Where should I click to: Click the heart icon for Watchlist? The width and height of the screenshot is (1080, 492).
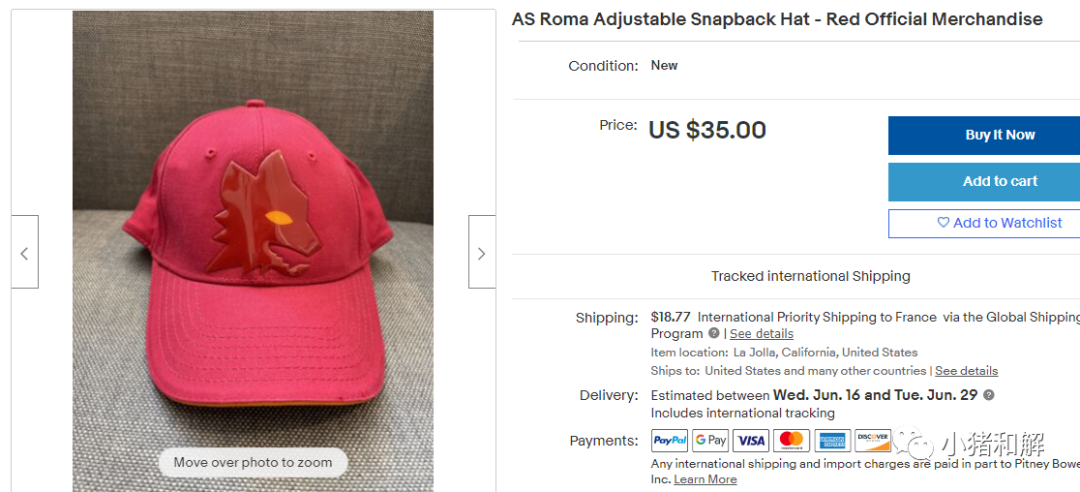tap(943, 223)
